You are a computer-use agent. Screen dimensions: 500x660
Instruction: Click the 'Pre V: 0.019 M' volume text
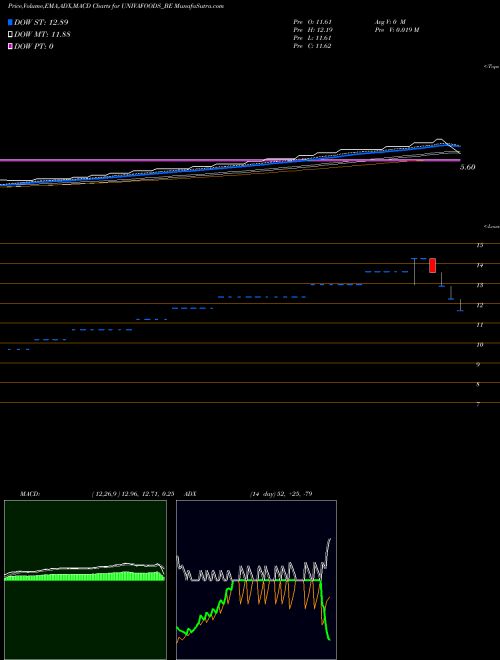(396, 30)
